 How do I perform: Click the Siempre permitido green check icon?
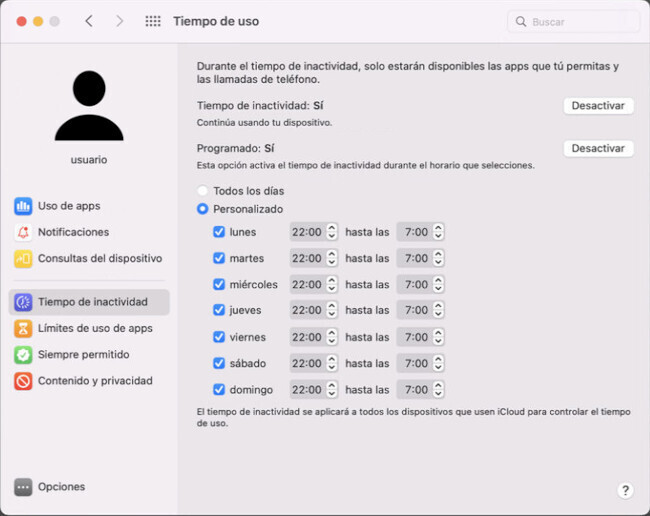23,355
